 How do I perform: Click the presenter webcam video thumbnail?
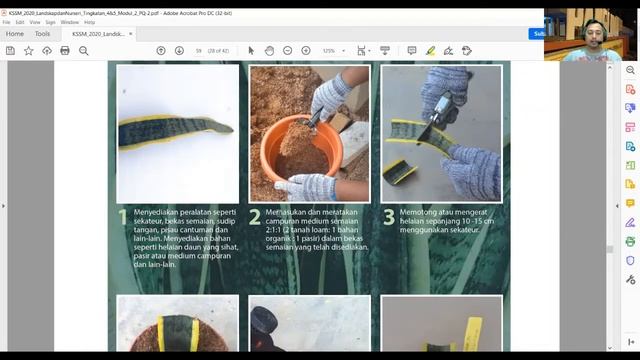pyautogui.click(x=592, y=35)
